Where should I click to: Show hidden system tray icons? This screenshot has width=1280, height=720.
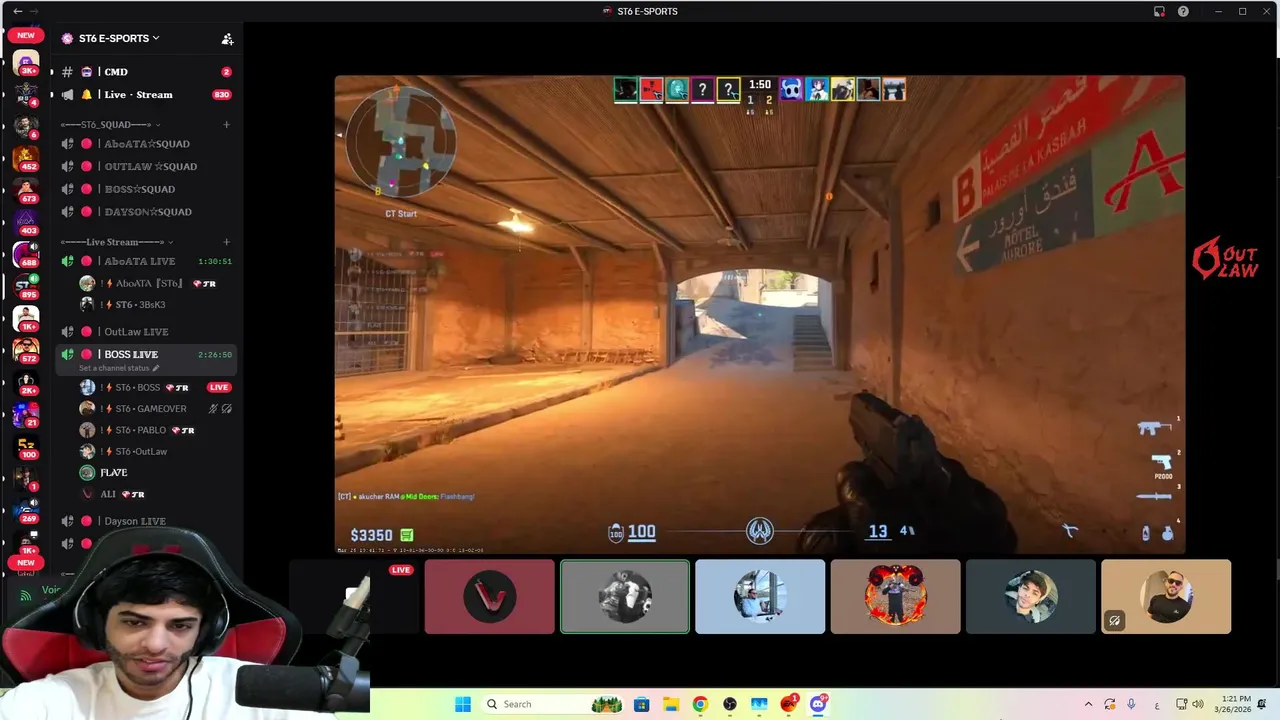1088,704
